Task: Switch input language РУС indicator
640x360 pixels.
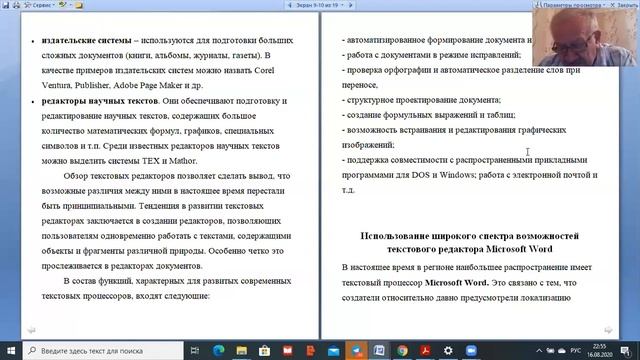Action: [x=576, y=351]
